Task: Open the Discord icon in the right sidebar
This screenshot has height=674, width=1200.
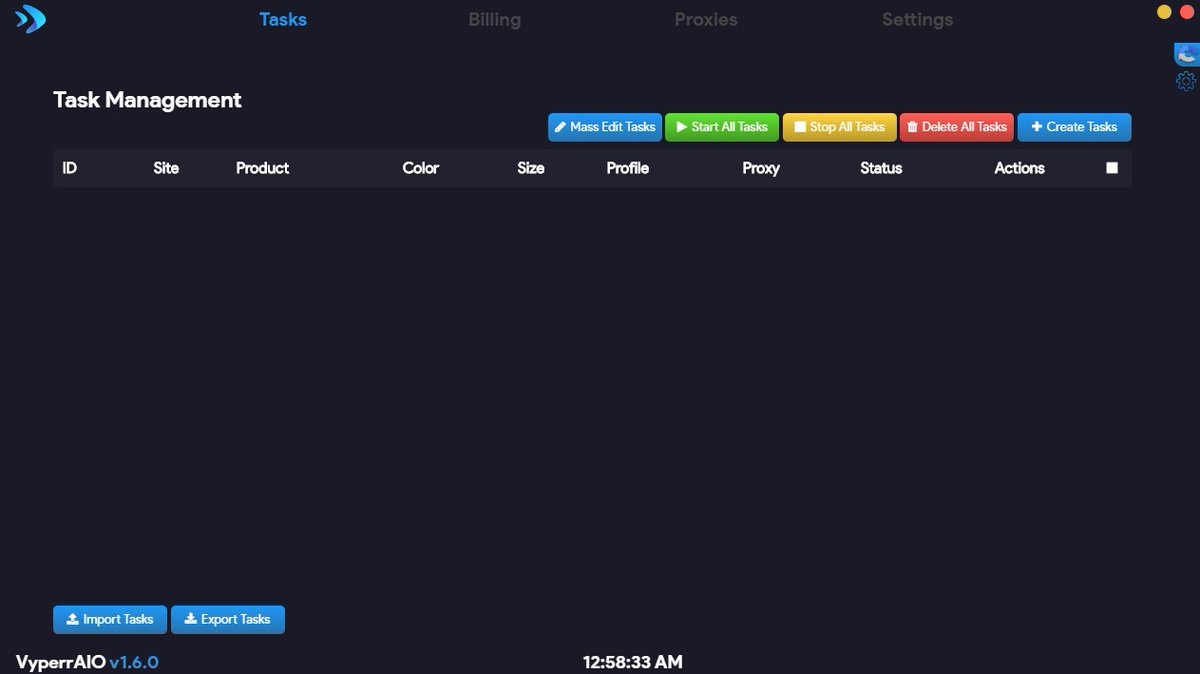Action: pos(1186,55)
